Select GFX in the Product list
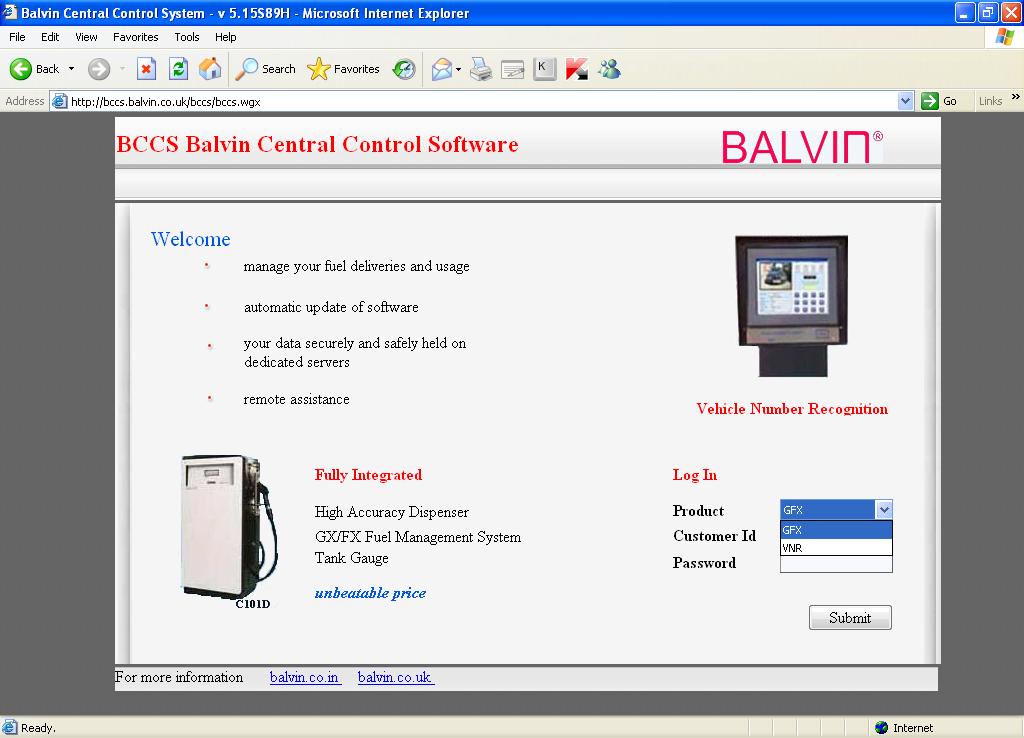The image size is (1024, 738). point(836,530)
